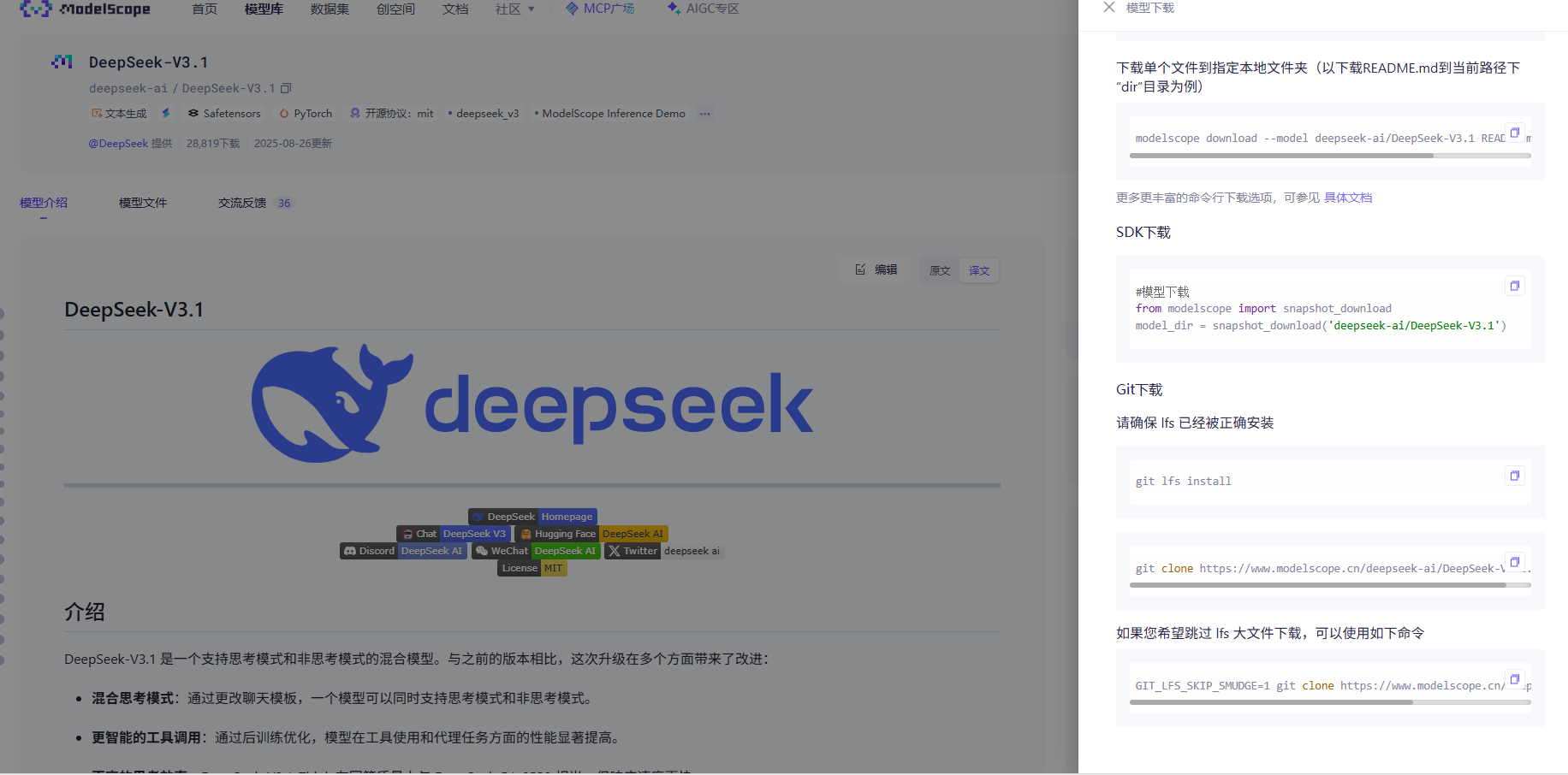Open Hugging Face DeepSeek AI badge

(591, 534)
